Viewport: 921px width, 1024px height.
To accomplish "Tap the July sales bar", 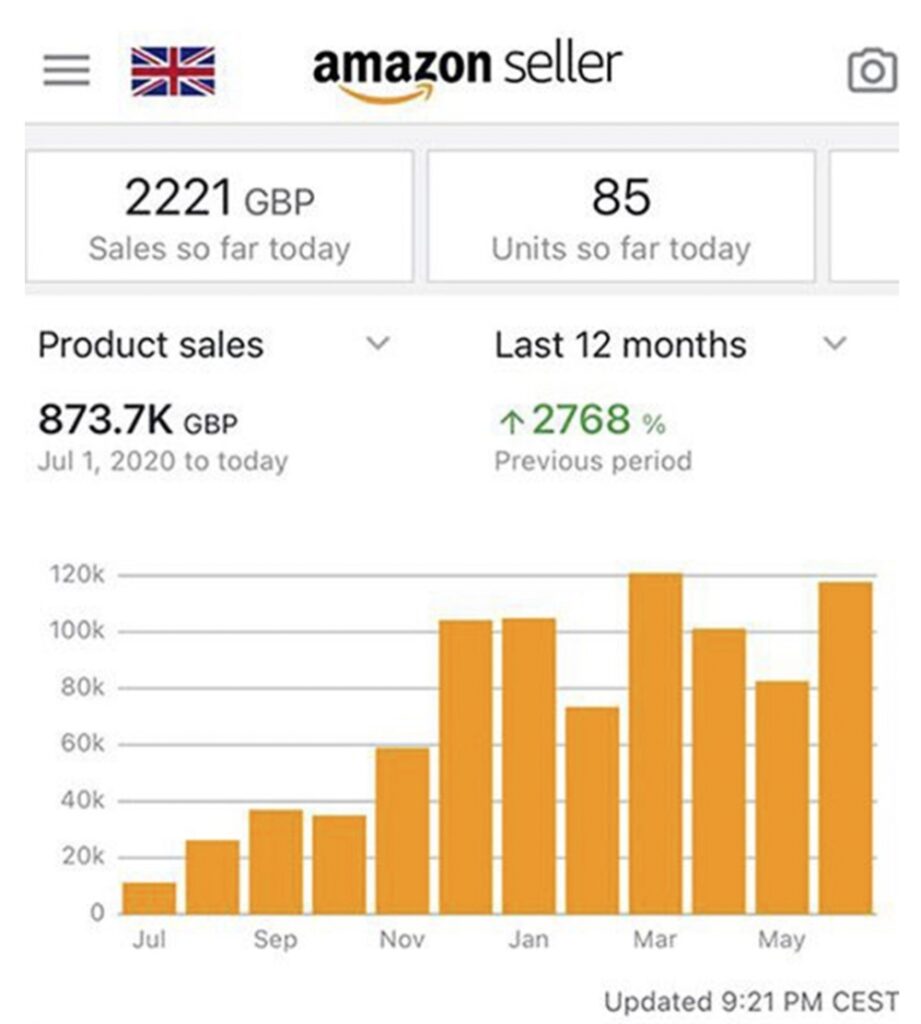I will (149, 898).
